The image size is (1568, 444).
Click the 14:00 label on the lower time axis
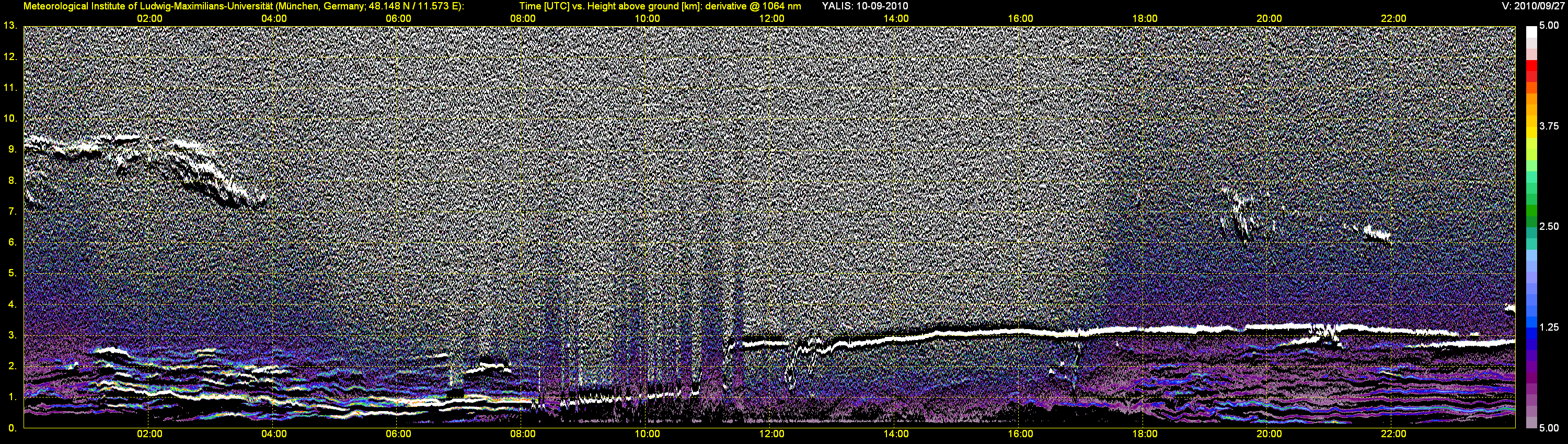896,434
